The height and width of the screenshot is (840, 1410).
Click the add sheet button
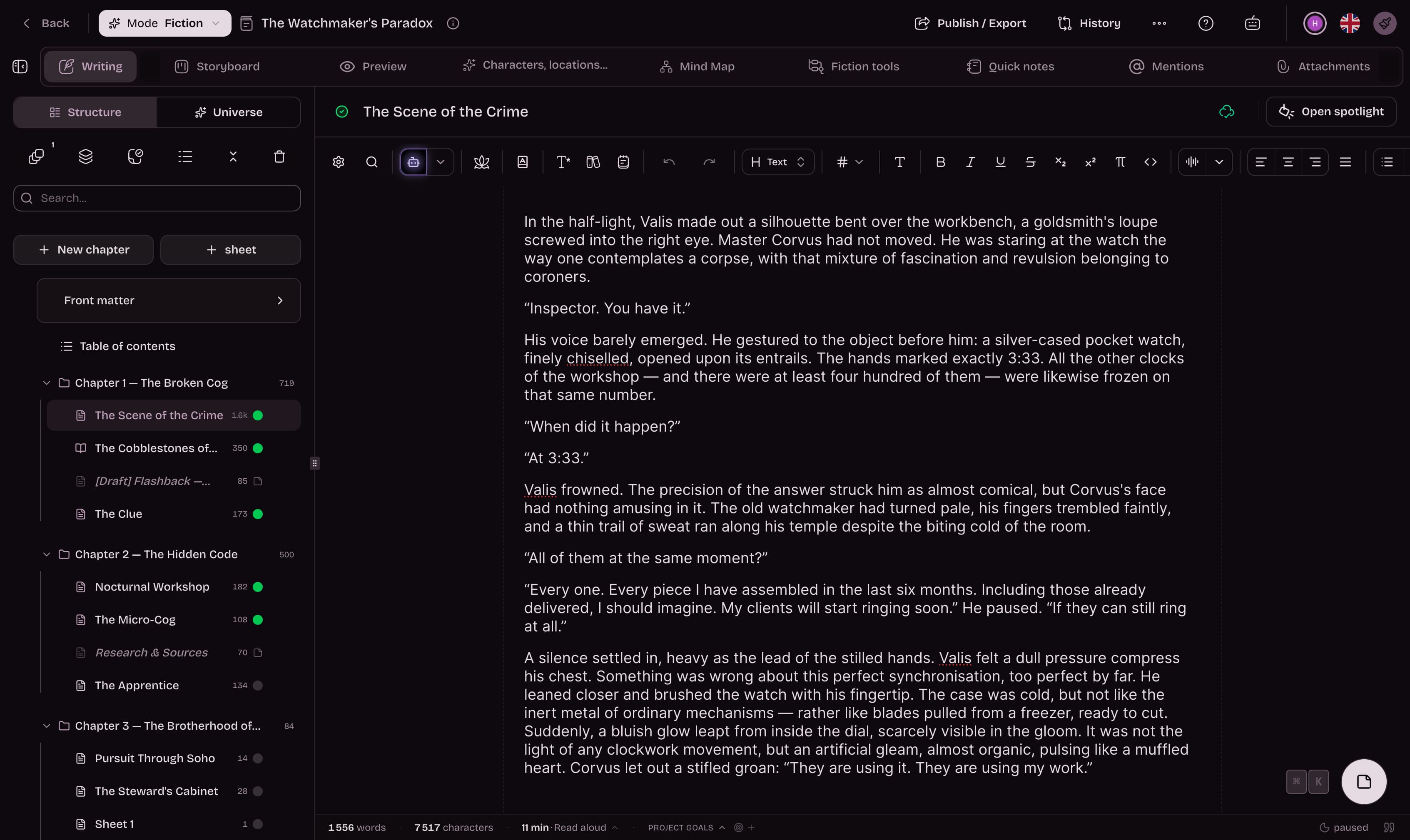coord(230,250)
